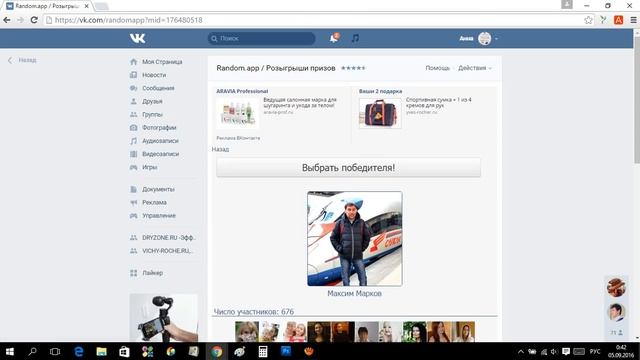Click Chrome back arrow button
The image size is (640, 360).
click(x=7, y=20)
